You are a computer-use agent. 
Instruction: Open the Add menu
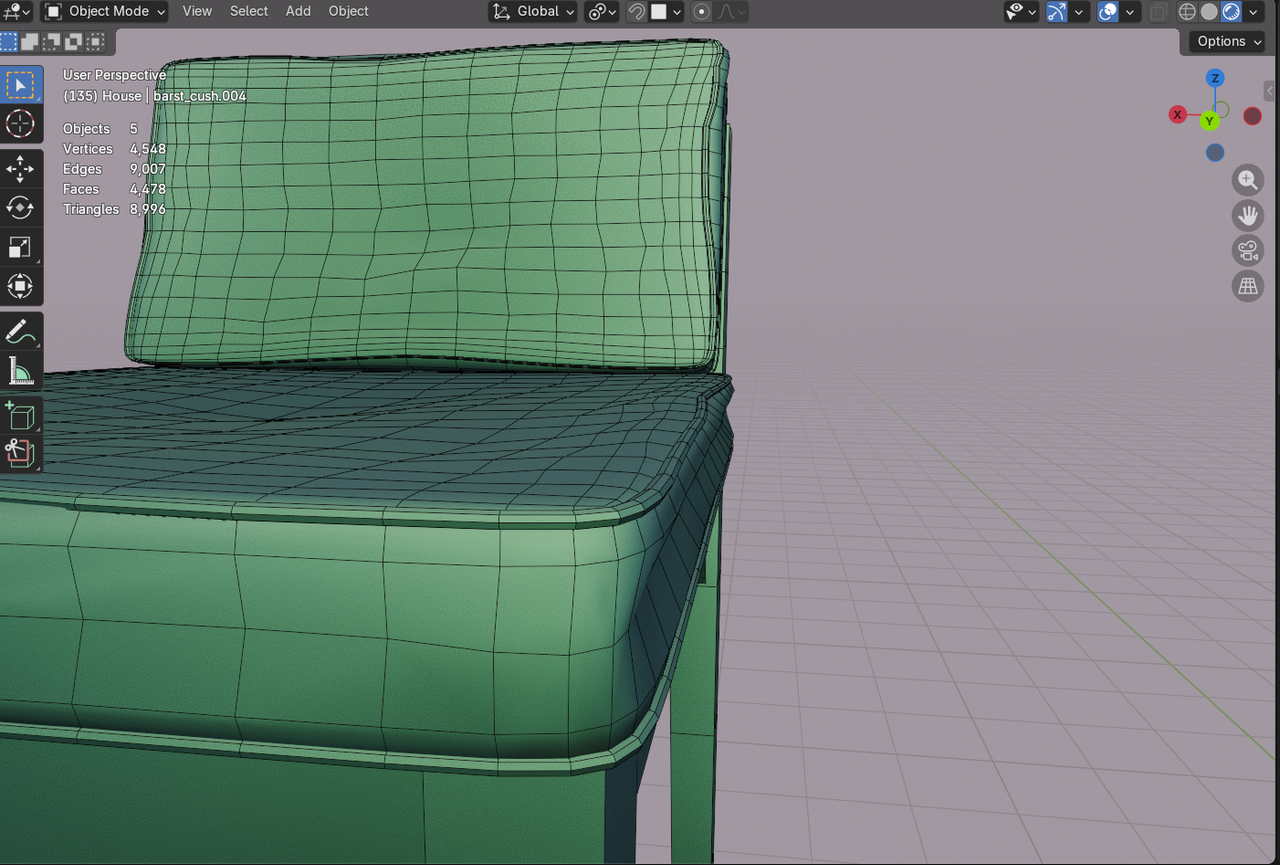click(x=298, y=11)
